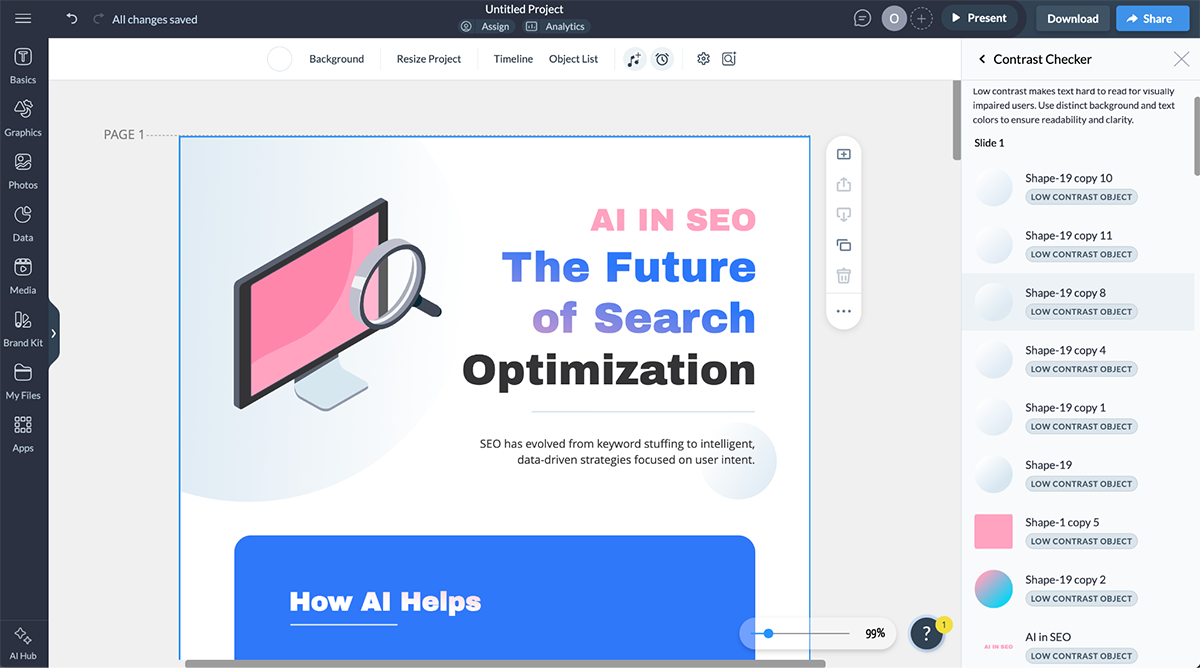This screenshot has height=668, width=1200.
Task: Select the Graphics sidebar icon
Action: [x=23, y=116]
